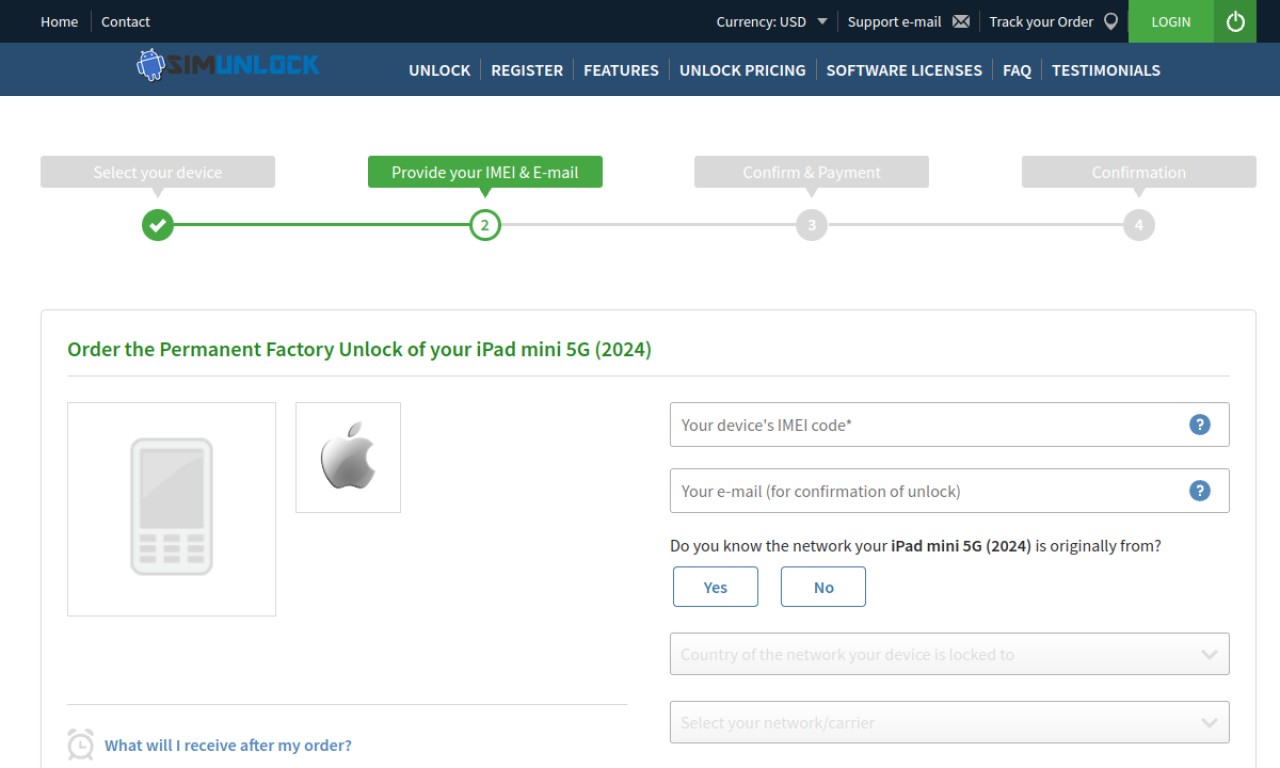This screenshot has width=1280, height=768.
Task: Click the SIMUnlock logo
Action: click(228, 66)
